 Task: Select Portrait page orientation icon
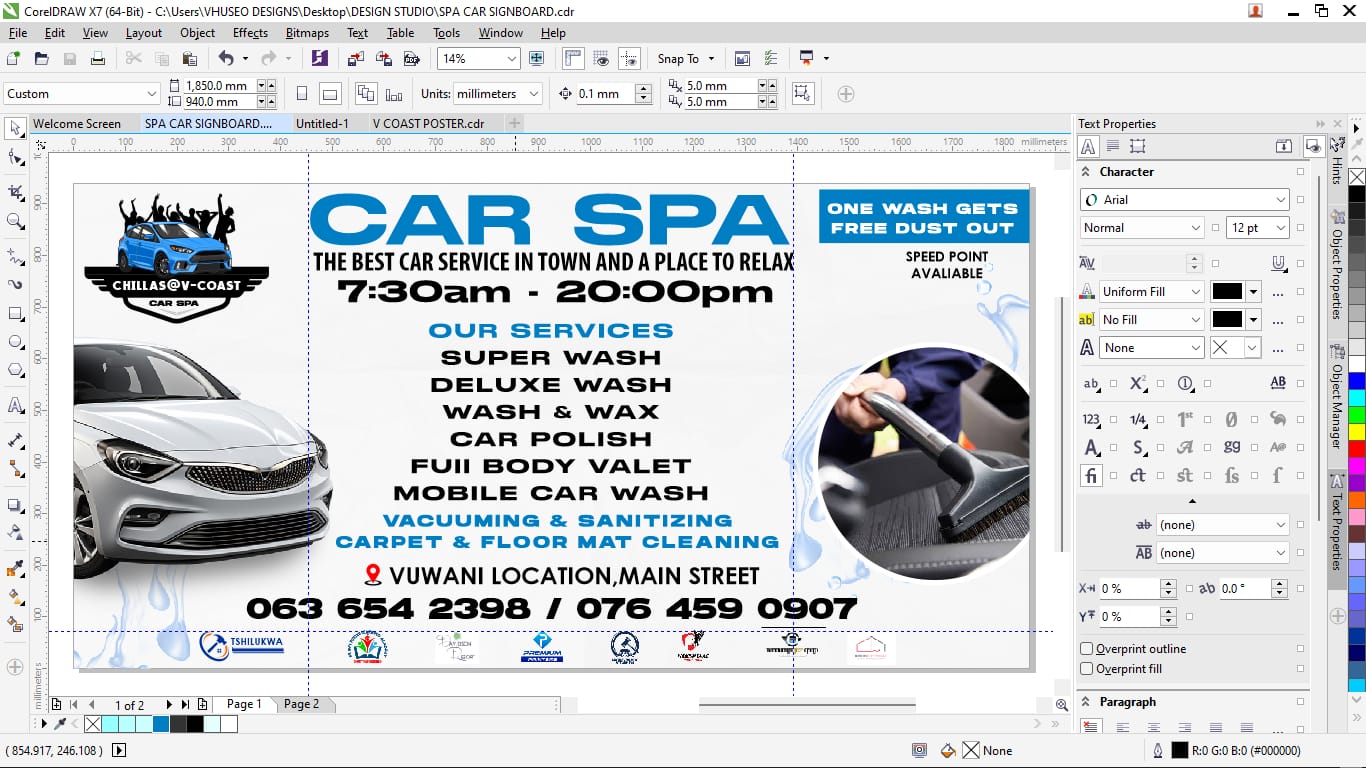(x=302, y=94)
